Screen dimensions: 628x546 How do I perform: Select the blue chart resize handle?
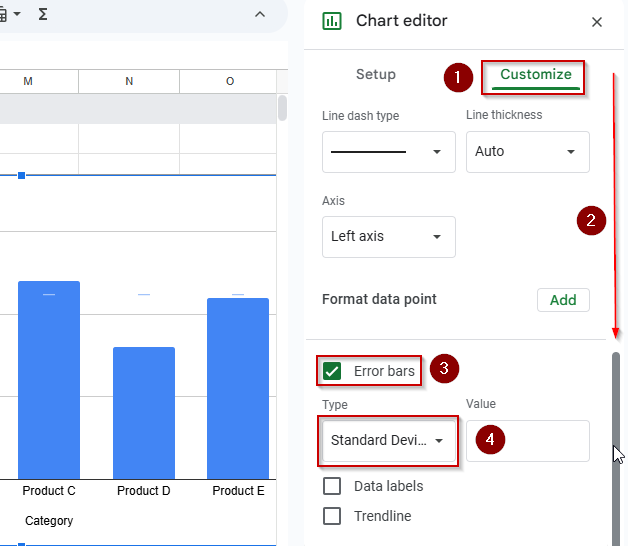[x=22, y=175]
